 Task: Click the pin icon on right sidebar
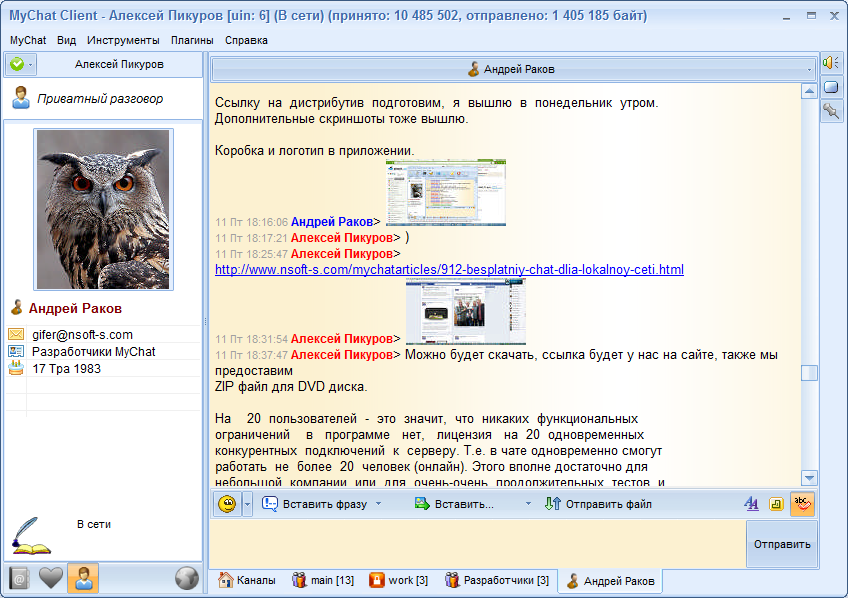click(x=831, y=112)
